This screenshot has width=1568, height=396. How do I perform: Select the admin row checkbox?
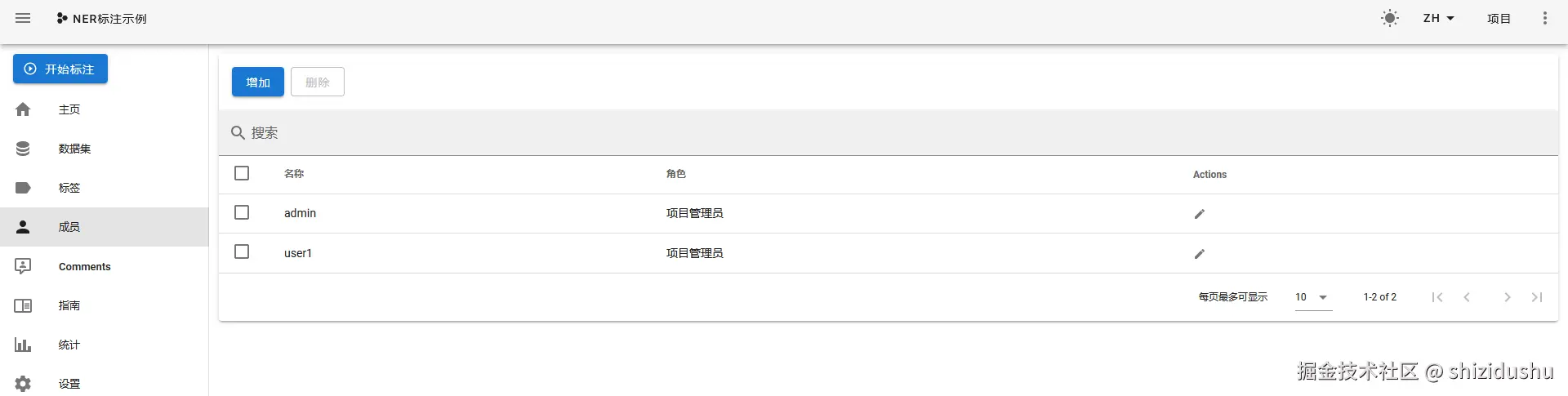pyautogui.click(x=242, y=212)
